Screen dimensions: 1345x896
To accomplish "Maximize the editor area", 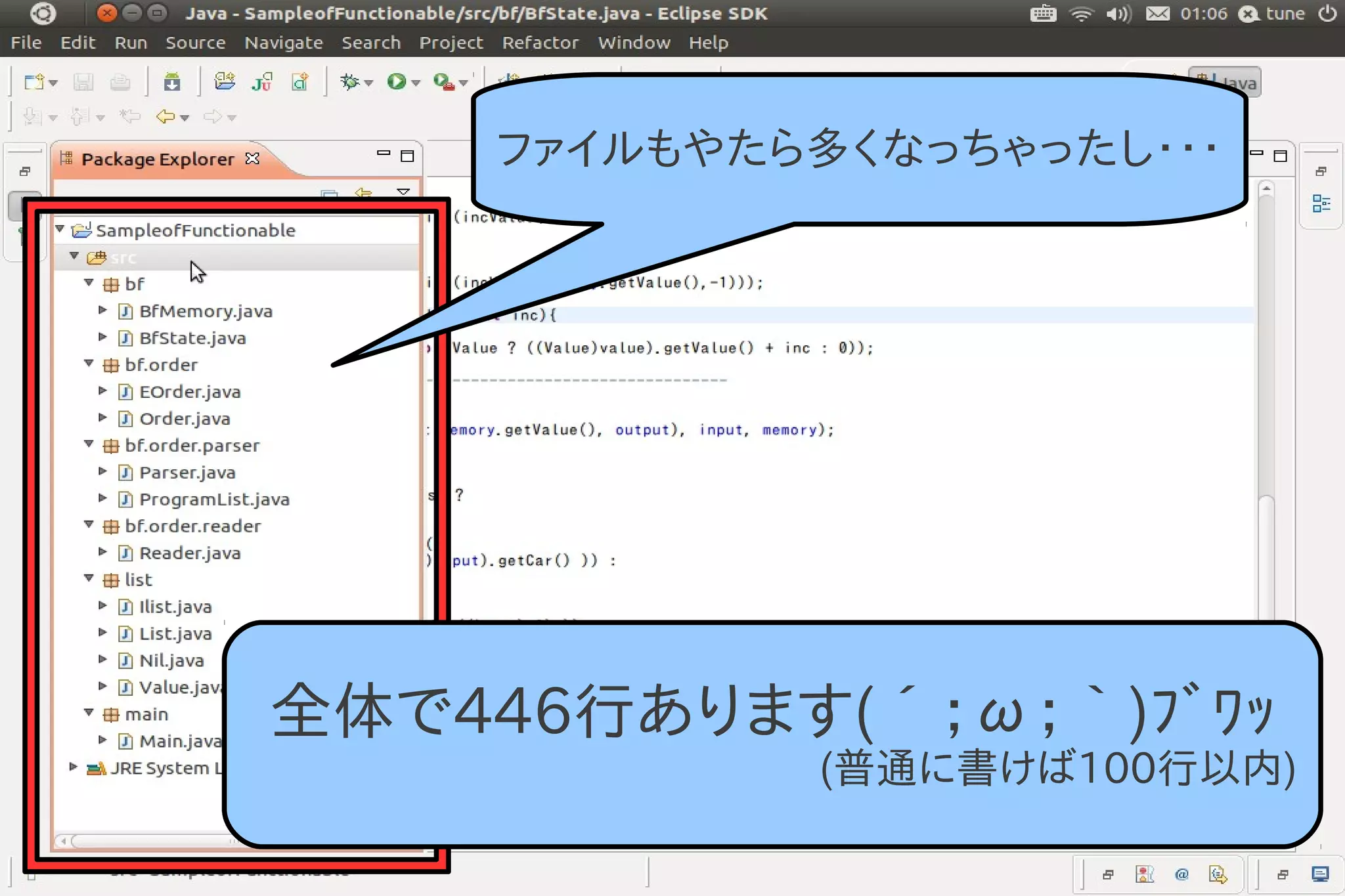I will [1280, 156].
